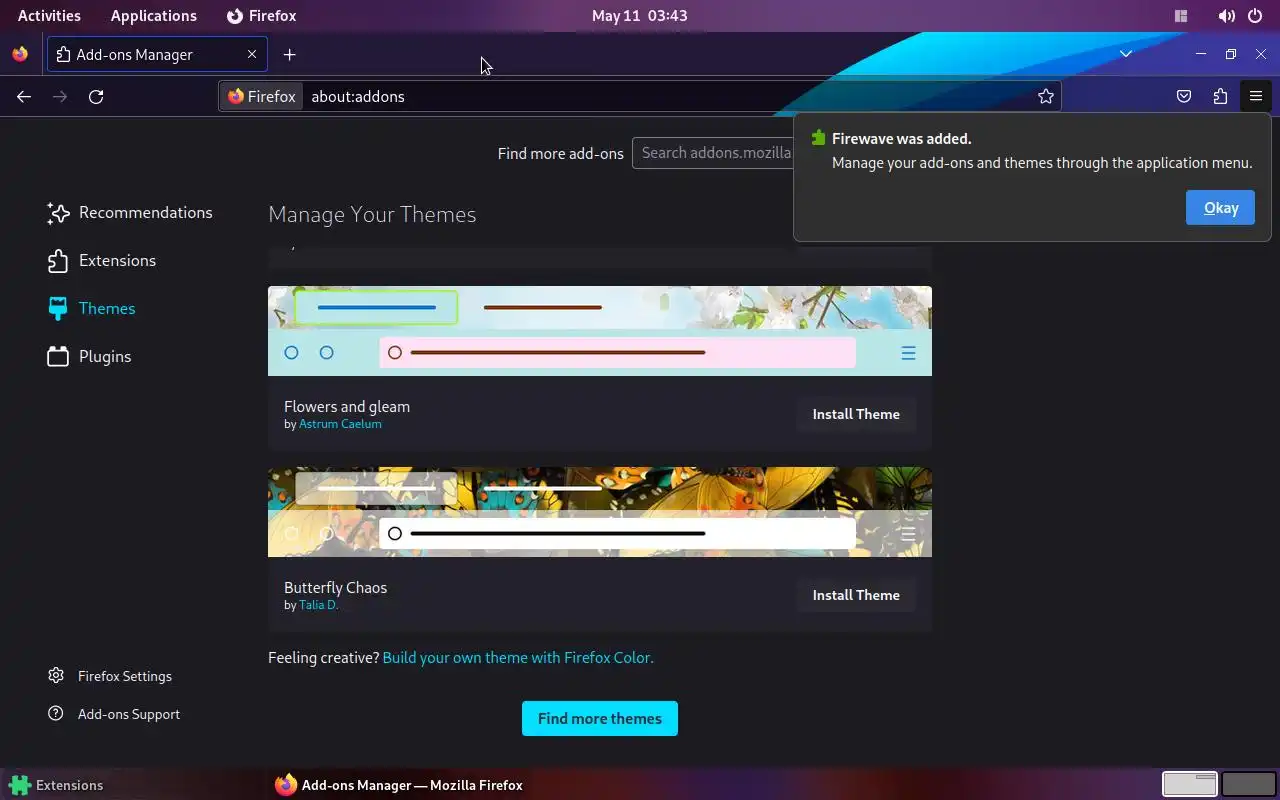The image size is (1280, 800).
Task: Open Build your own theme with Firefox Color
Action: [x=518, y=658]
